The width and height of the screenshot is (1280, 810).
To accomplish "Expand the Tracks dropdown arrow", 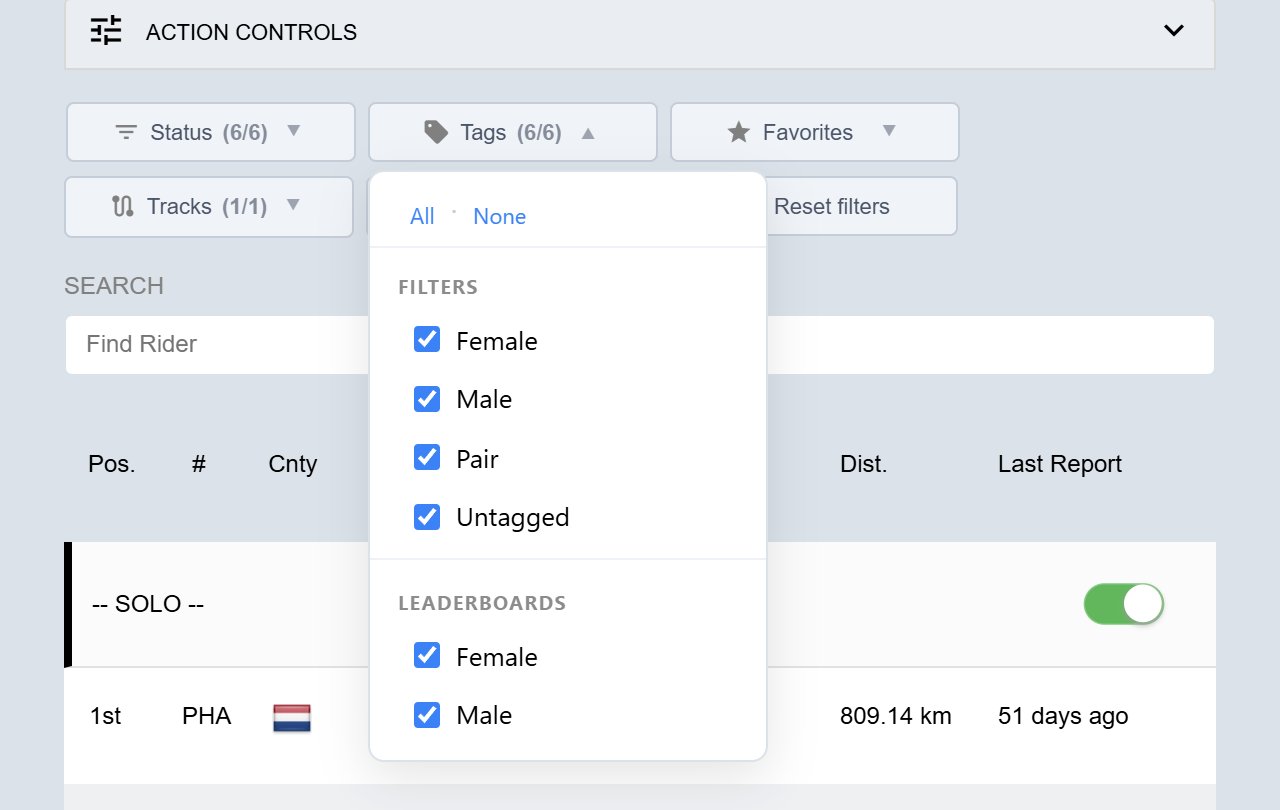I will [293, 205].
